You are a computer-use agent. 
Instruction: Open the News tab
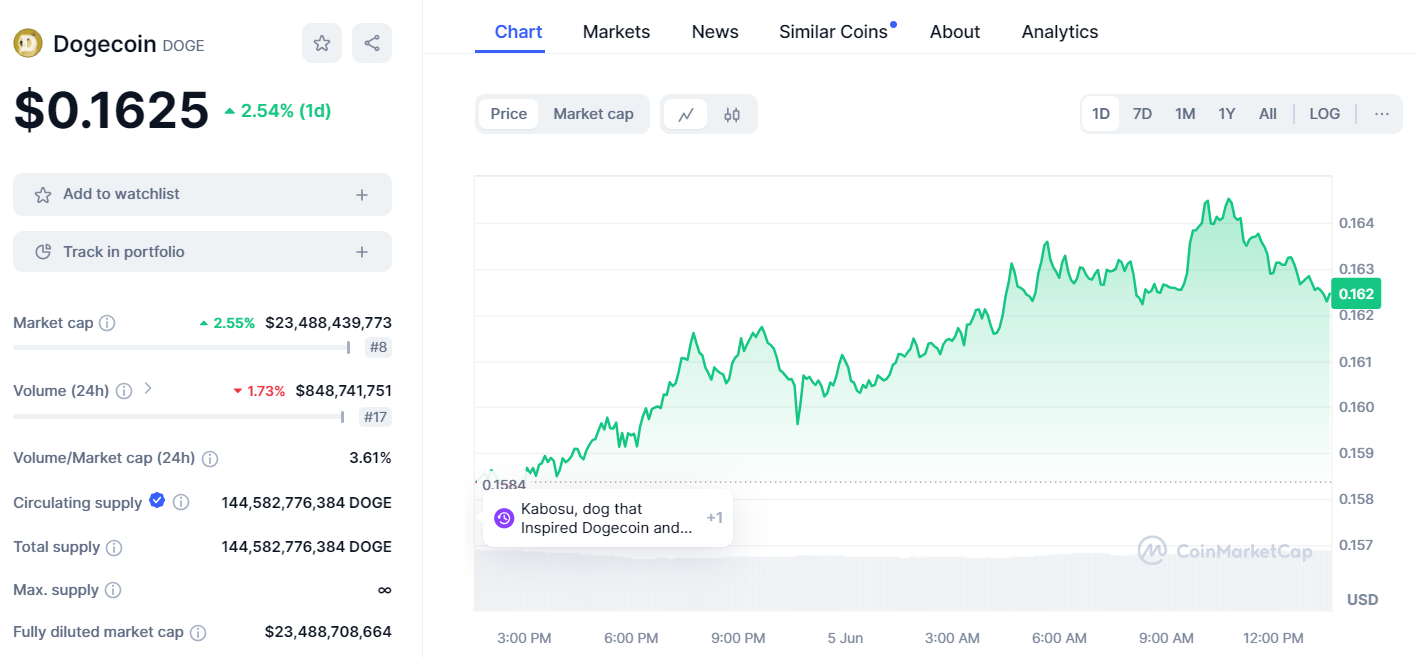(715, 32)
